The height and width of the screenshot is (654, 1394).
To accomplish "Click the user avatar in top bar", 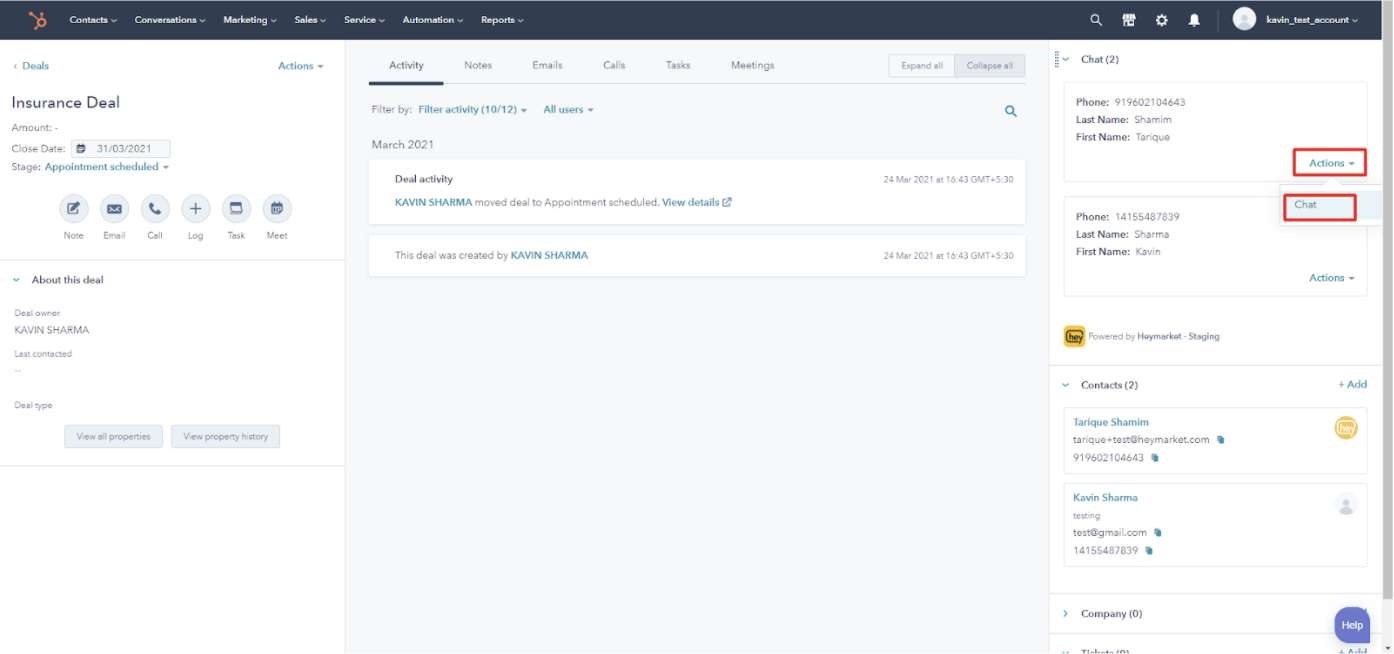I will (1244, 19).
